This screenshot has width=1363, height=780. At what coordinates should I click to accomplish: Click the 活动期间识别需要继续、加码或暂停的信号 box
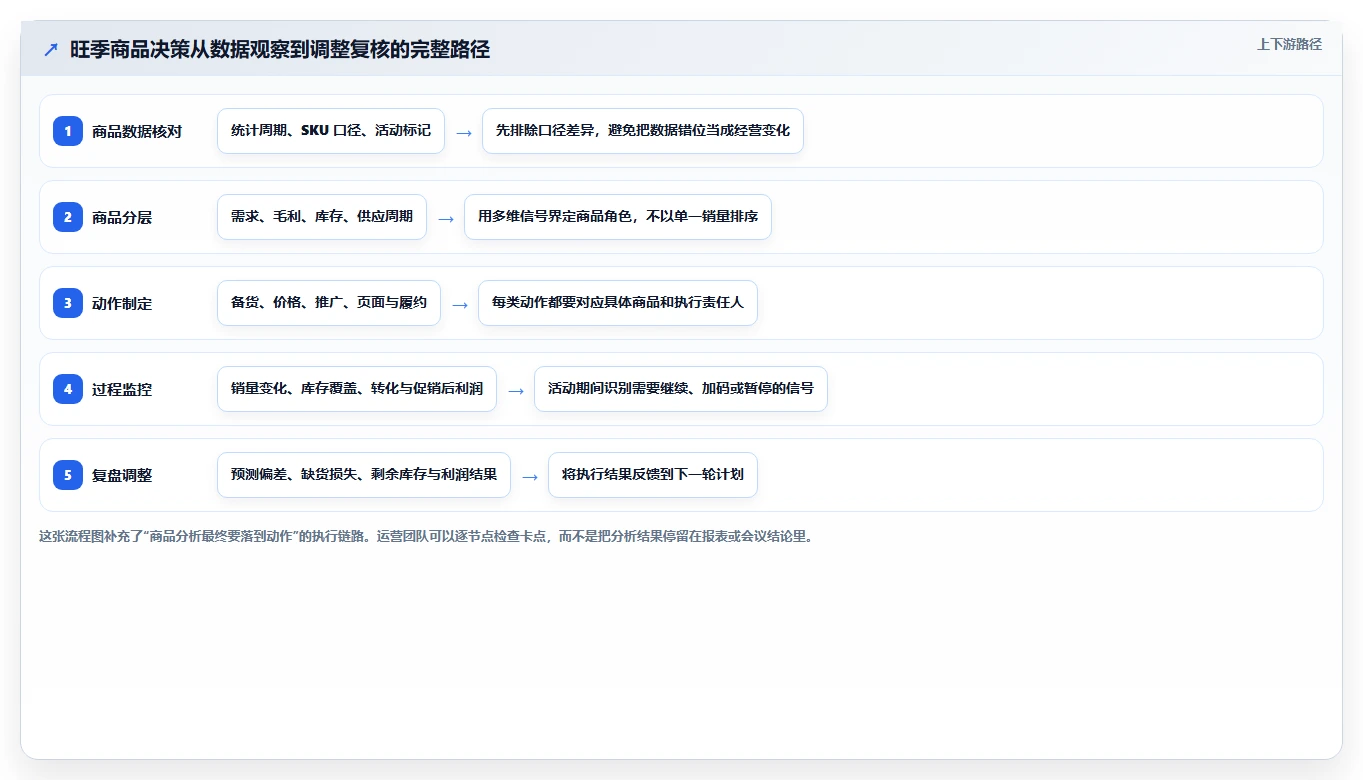click(x=681, y=389)
